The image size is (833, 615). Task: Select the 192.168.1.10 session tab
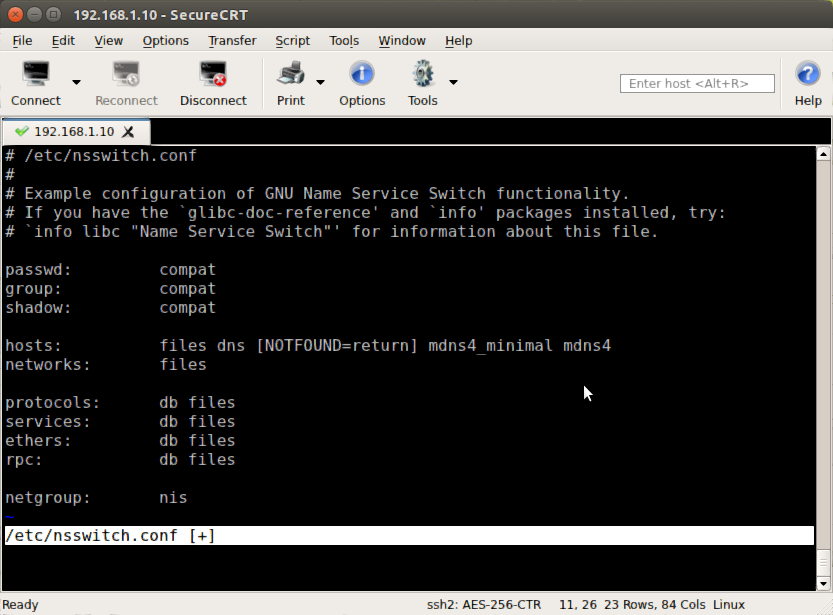(x=76, y=132)
